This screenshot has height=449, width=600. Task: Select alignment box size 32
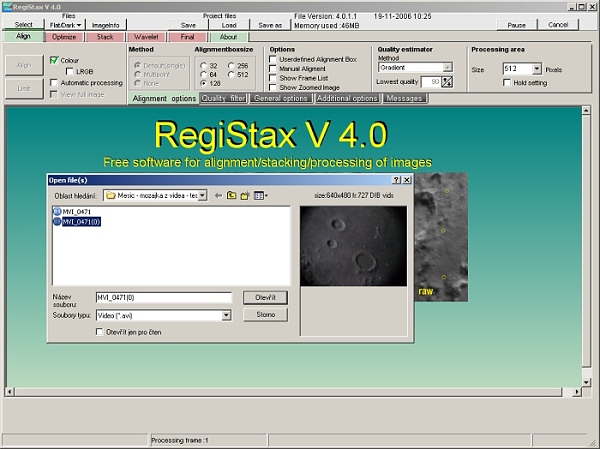pyautogui.click(x=204, y=66)
